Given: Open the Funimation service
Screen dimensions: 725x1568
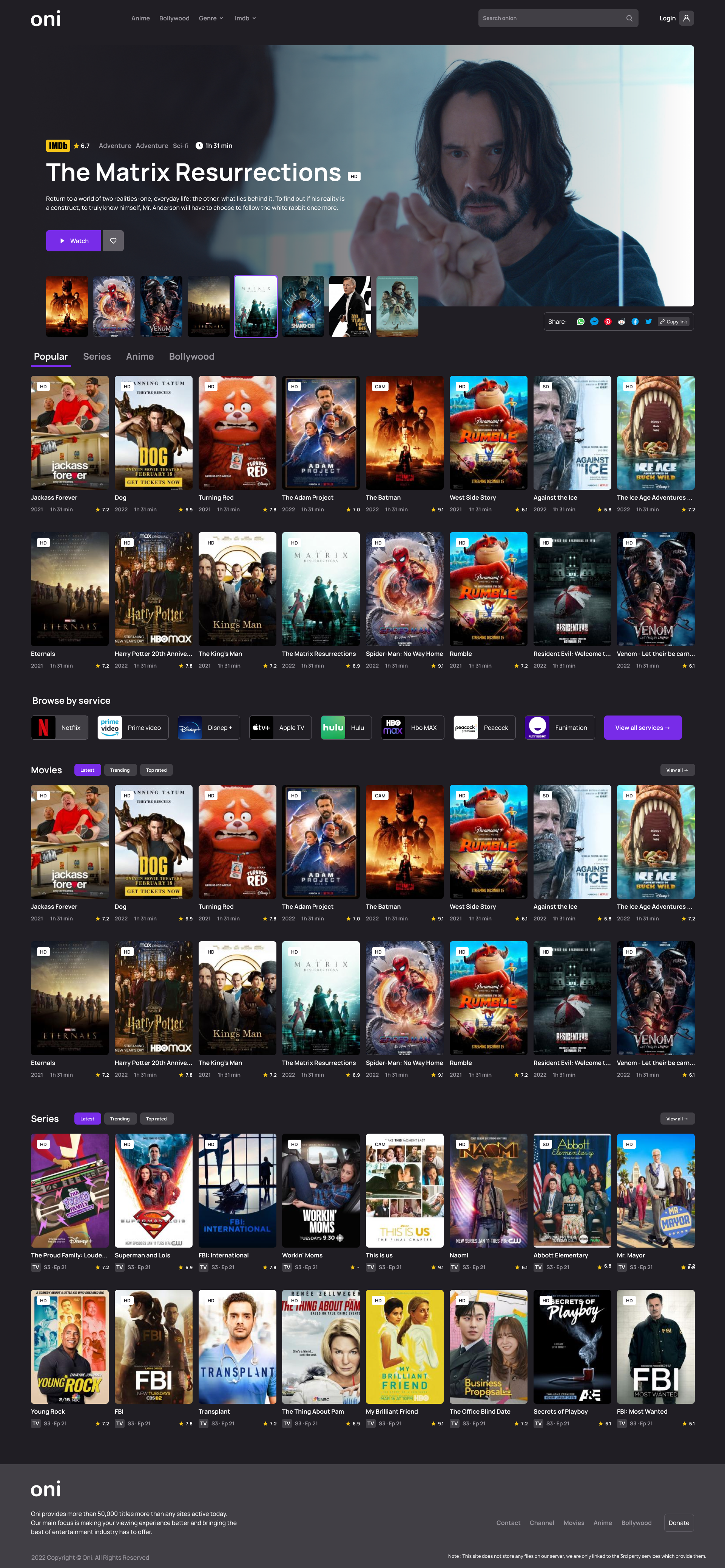Looking at the screenshot, I should click(559, 727).
